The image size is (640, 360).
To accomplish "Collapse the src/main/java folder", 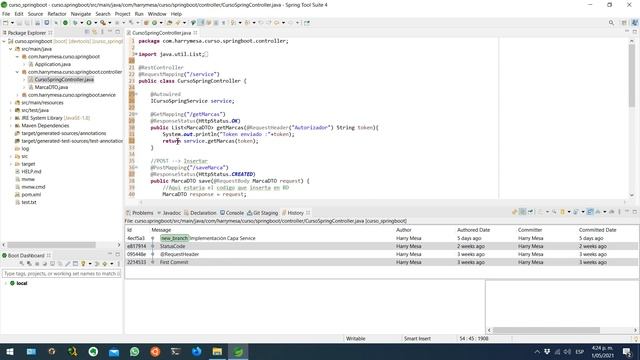I will (11, 49).
